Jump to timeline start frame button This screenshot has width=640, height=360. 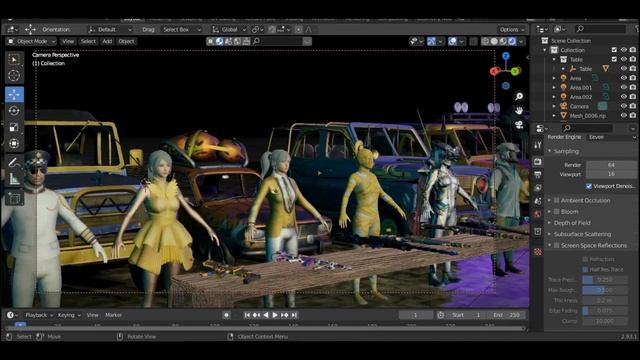[x=247, y=315]
